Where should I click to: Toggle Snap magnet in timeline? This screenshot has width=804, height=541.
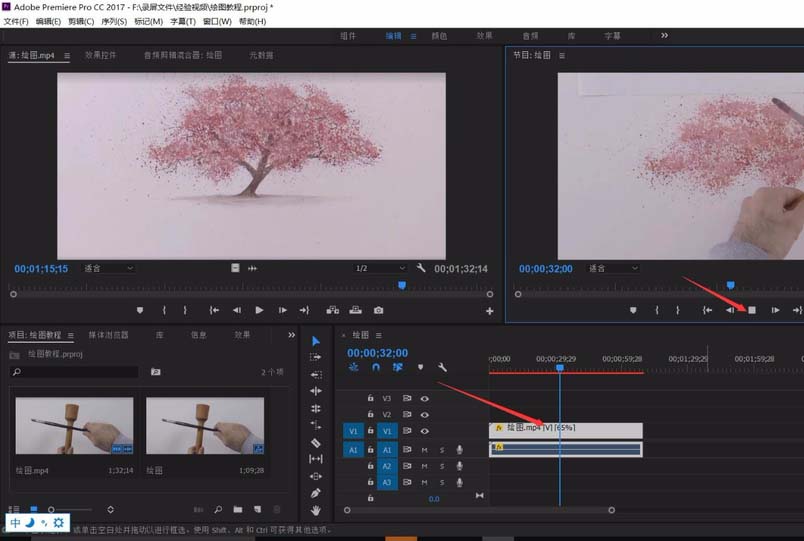tap(376, 367)
